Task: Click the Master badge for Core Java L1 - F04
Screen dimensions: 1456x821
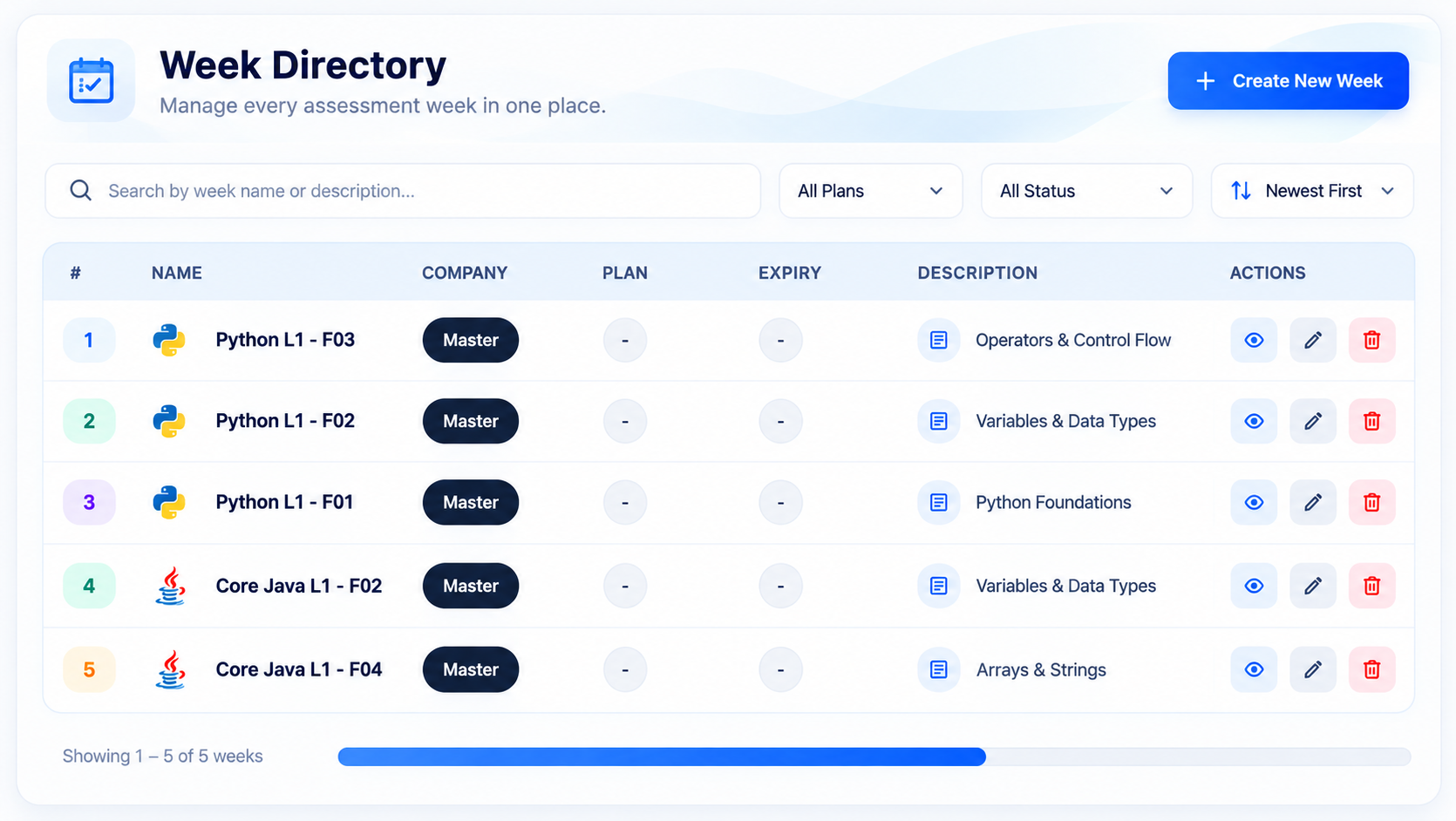Action: pyautogui.click(x=471, y=669)
